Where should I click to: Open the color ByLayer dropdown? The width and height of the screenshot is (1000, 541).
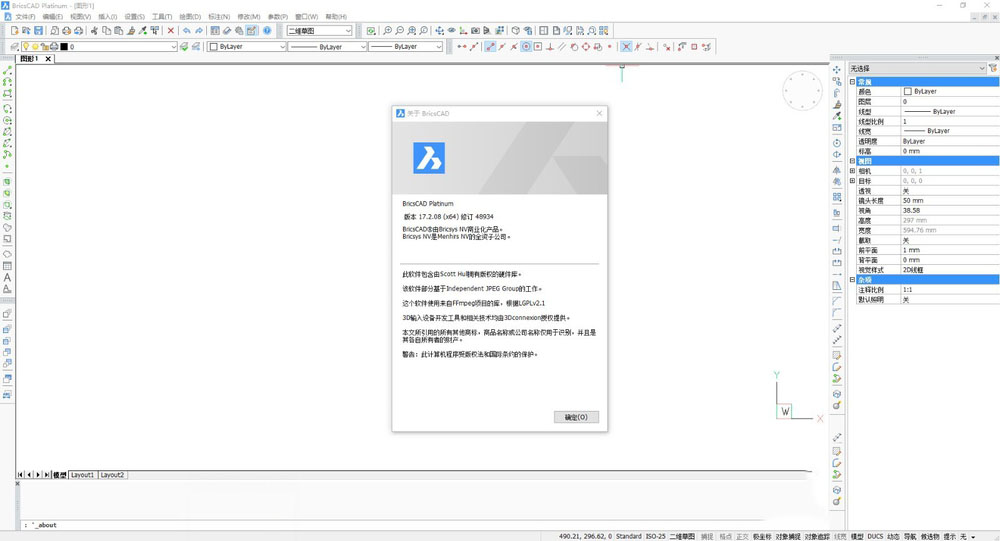point(247,47)
